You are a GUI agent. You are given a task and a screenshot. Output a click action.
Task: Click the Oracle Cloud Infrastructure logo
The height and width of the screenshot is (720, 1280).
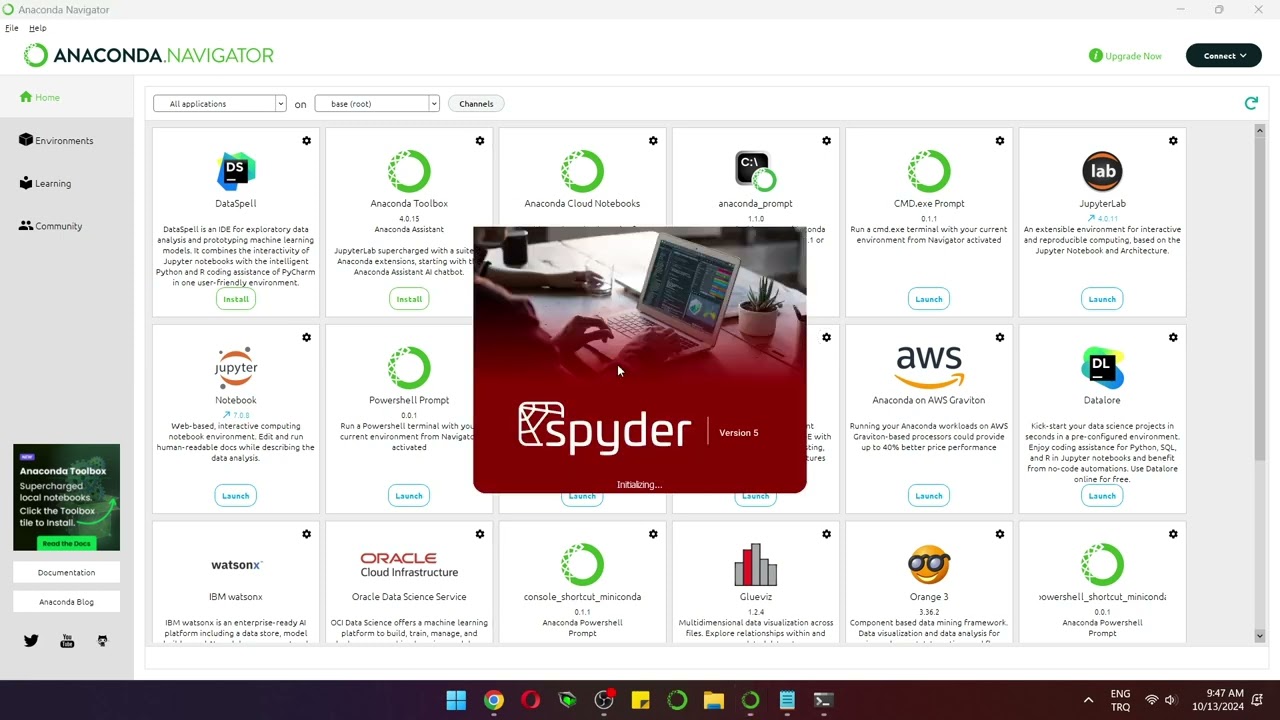coord(409,565)
